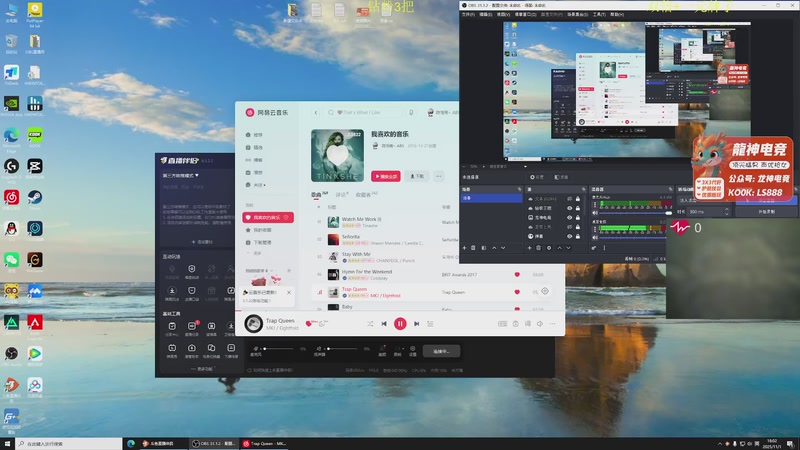The width and height of the screenshot is (800, 450).
Task: Open Trap Queen spinning album disc in player bar
Action: pos(254,323)
